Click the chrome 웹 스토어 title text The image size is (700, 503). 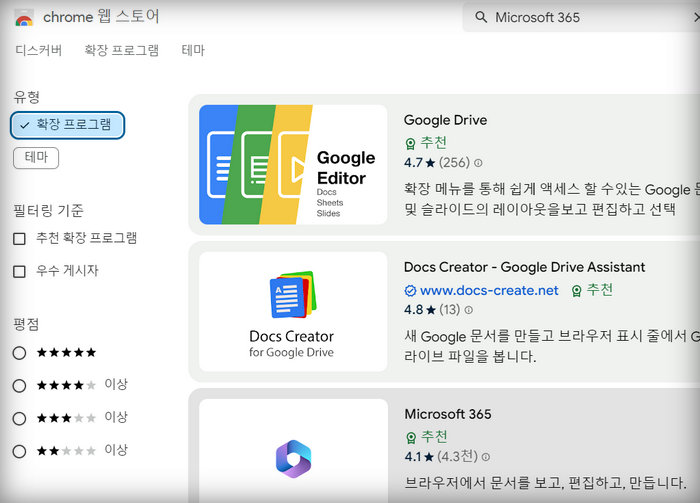pos(101,17)
